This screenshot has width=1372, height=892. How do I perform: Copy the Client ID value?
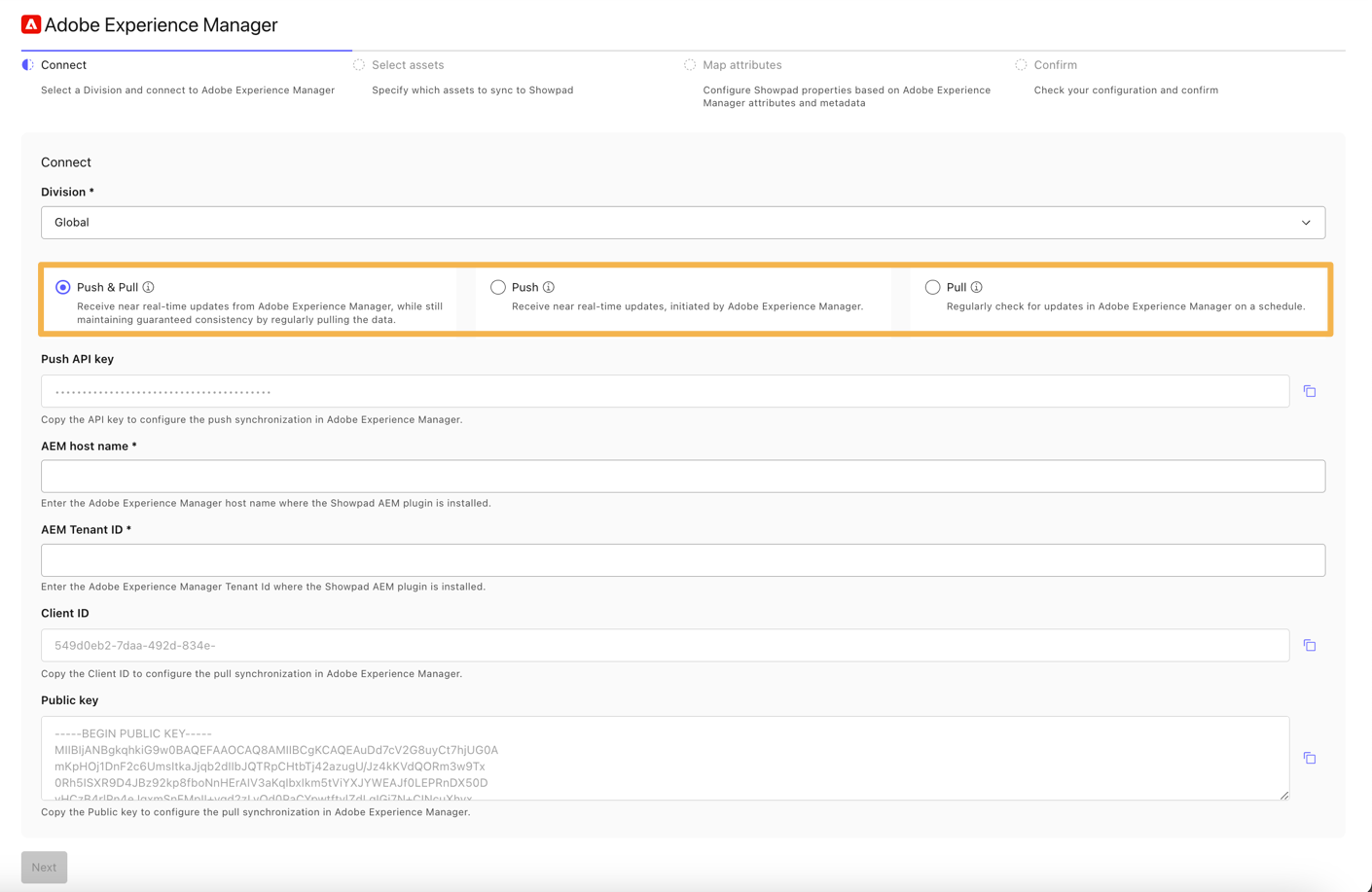1310,645
